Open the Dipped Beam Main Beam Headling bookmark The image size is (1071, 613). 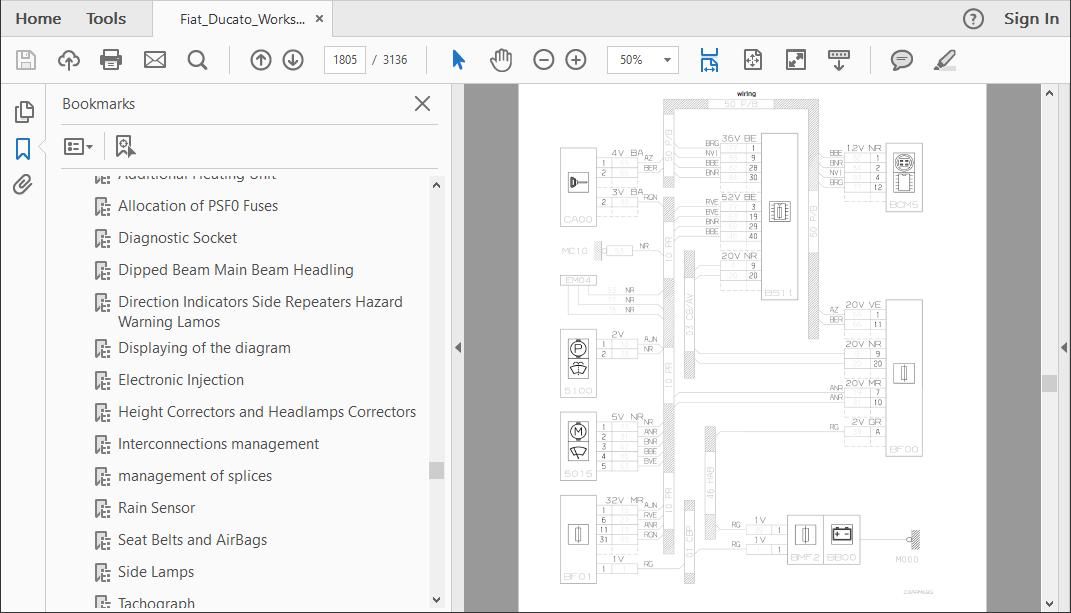(236, 270)
